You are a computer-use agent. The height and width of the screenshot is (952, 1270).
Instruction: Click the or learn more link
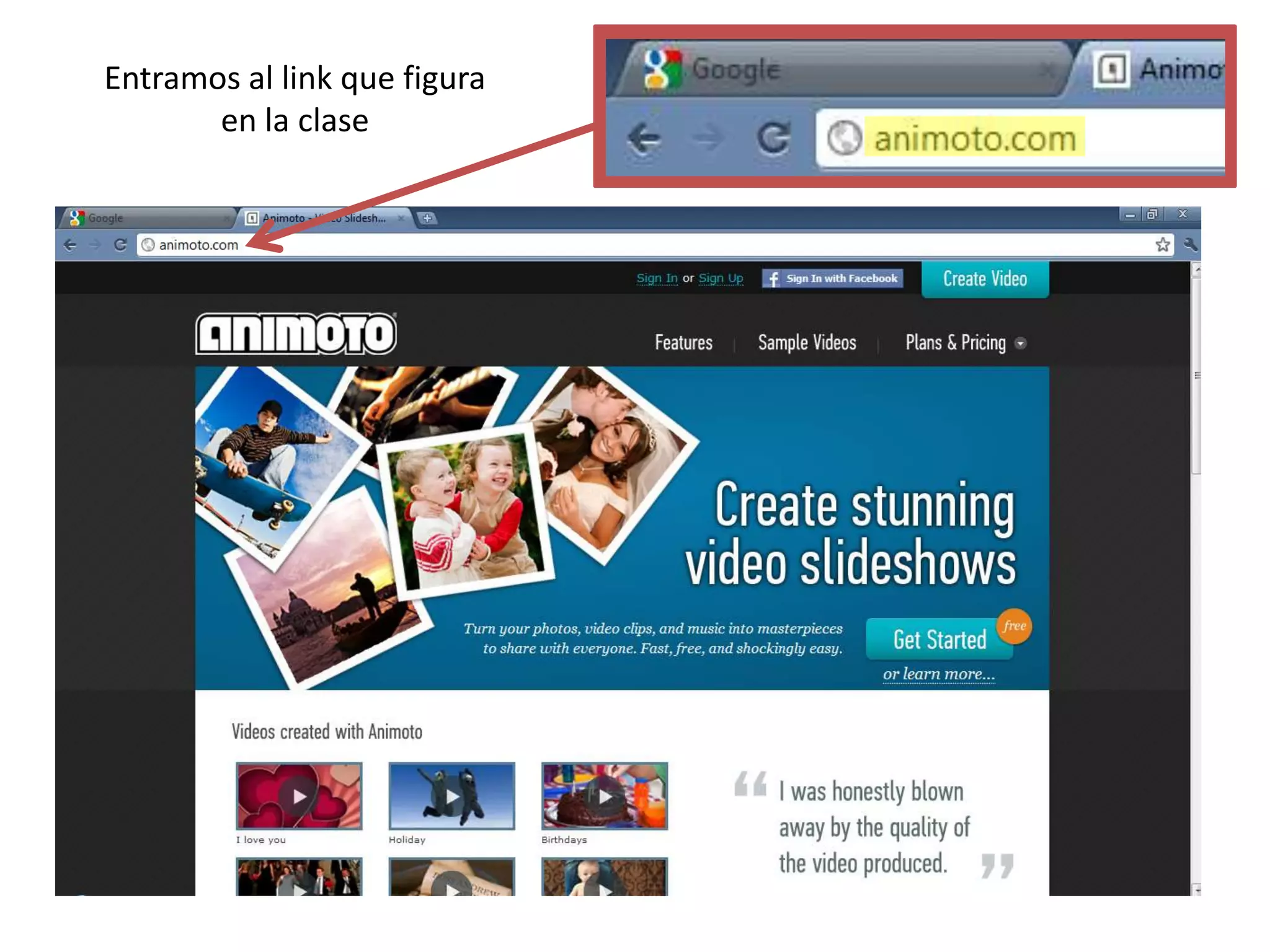[938, 674]
